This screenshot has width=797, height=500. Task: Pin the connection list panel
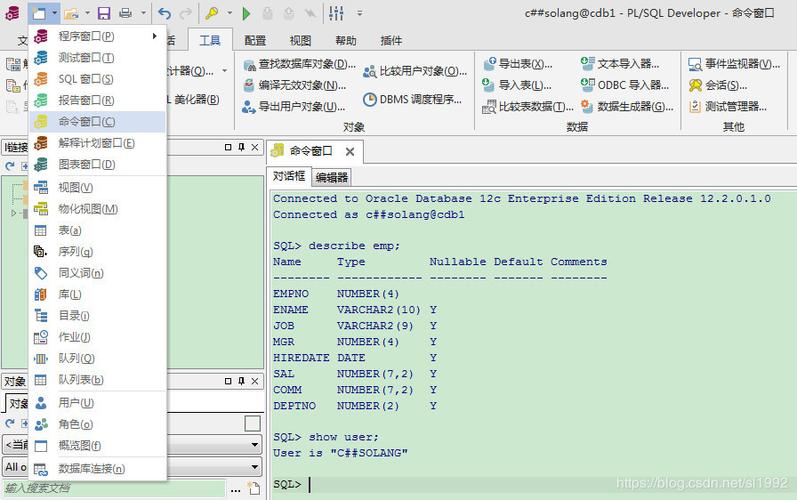241,147
